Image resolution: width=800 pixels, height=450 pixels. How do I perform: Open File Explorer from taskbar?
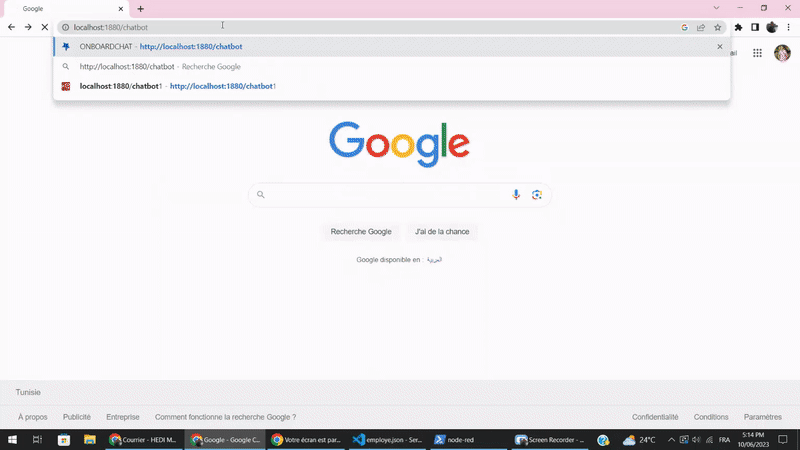pyautogui.click(x=90, y=439)
